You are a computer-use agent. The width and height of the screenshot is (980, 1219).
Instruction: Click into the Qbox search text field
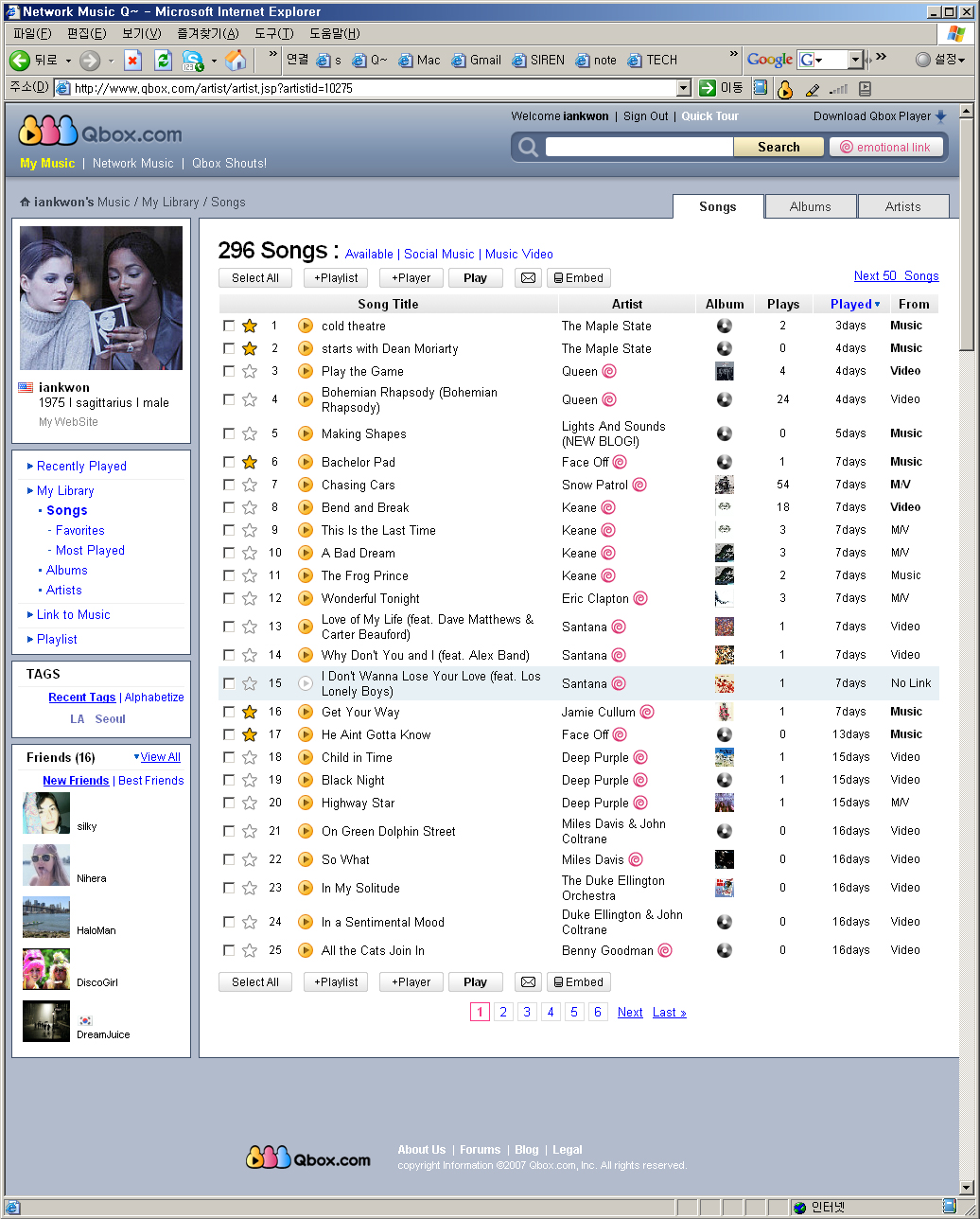tap(639, 147)
